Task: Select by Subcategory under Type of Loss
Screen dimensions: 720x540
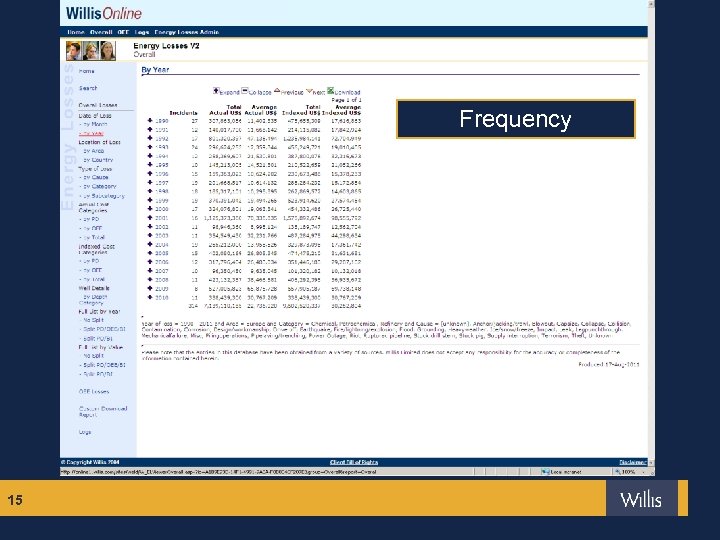Action: point(102,196)
